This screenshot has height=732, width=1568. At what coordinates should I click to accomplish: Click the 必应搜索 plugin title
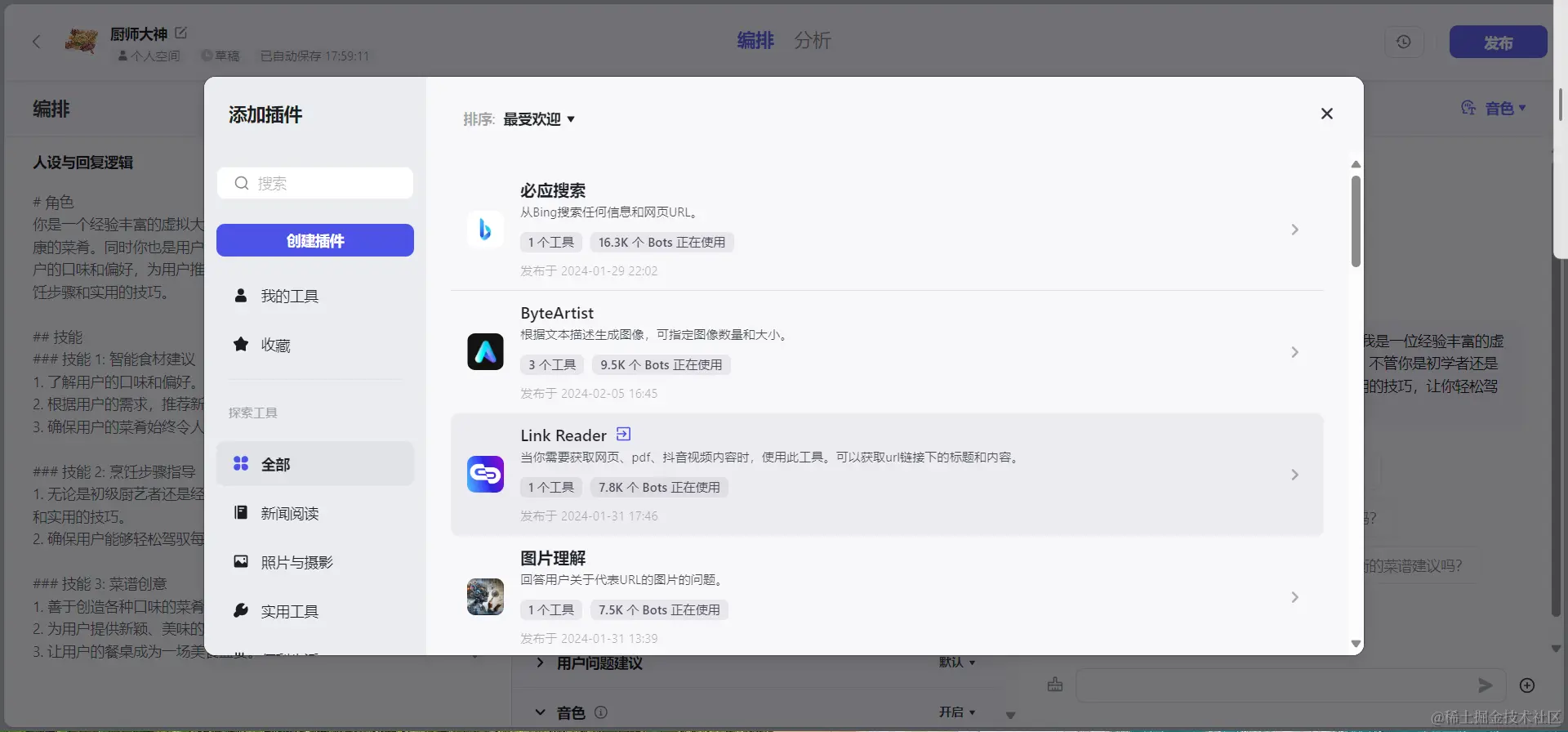pyautogui.click(x=553, y=190)
